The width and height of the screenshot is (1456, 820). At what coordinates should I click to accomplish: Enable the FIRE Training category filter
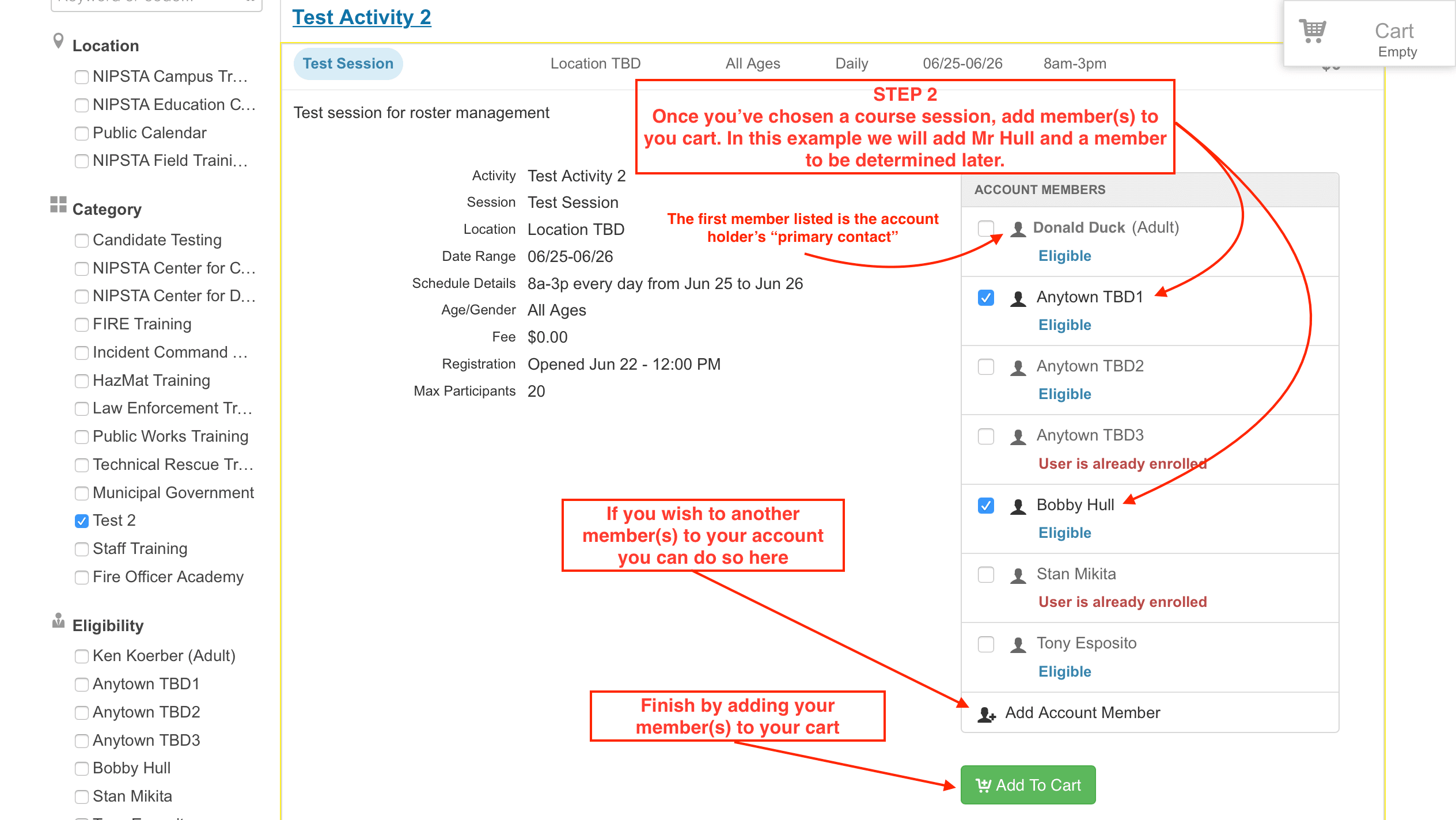82,325
